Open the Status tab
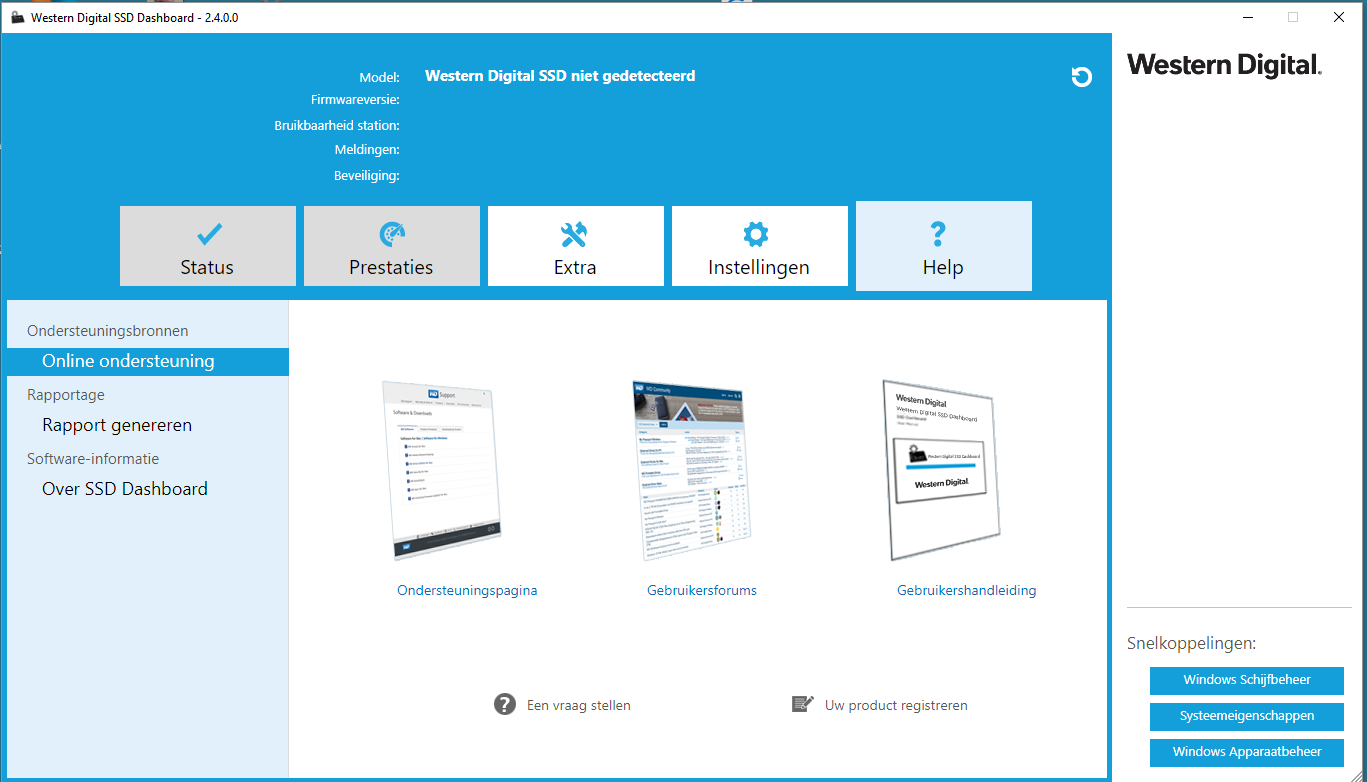The image size is (1367, 782). [208, 246]
